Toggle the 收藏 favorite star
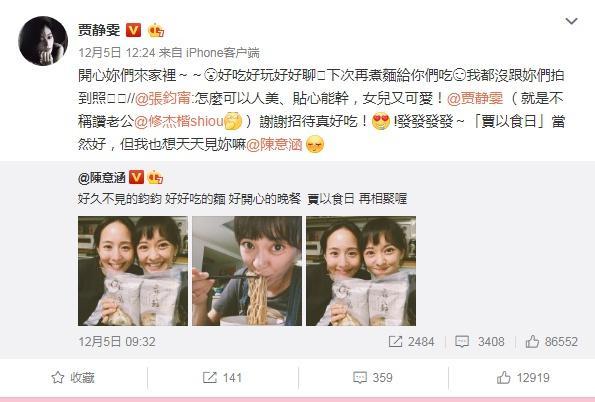 pos(73,378)
